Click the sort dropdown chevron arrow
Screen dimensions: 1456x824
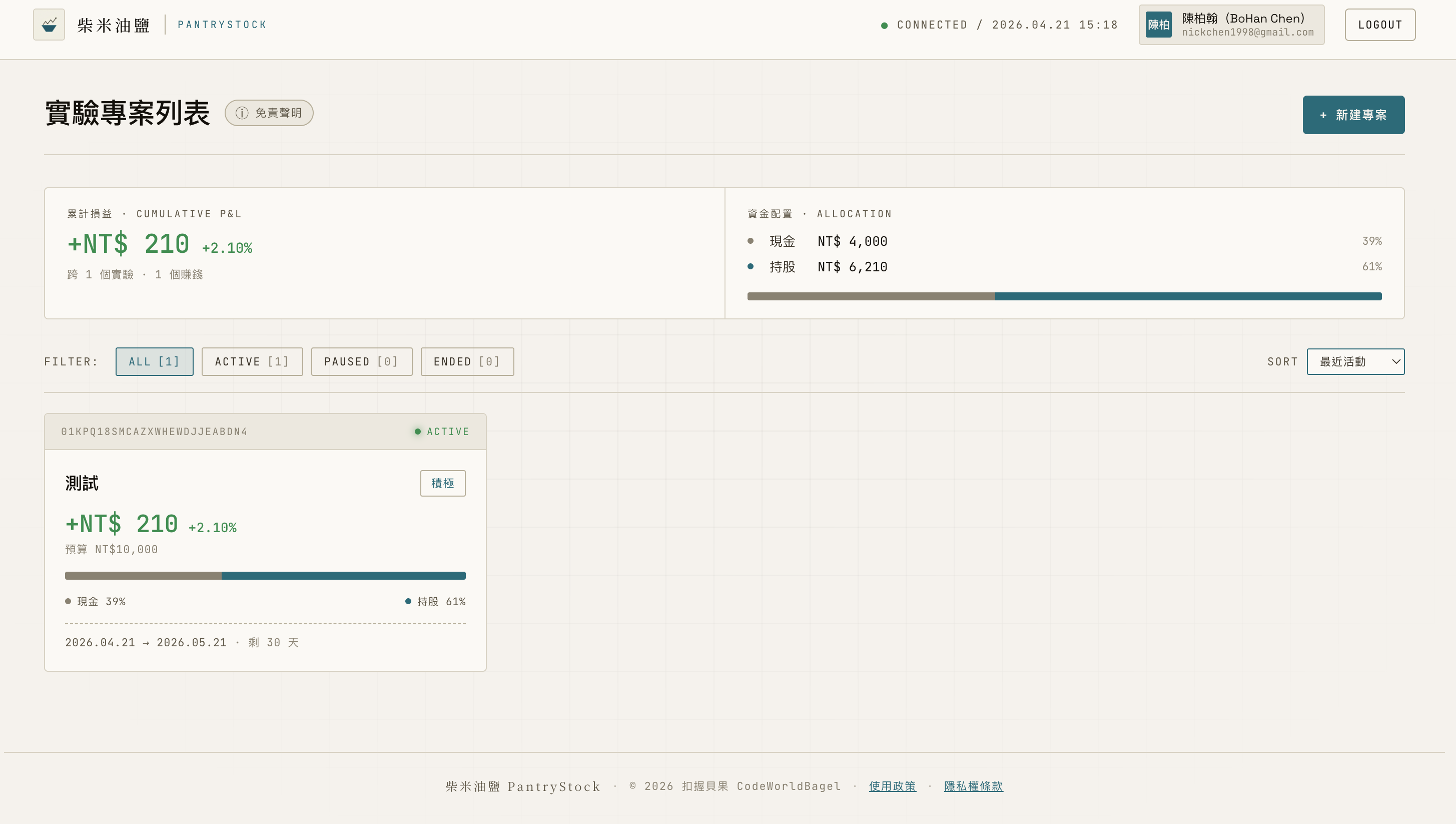(x=1395, y=361)
